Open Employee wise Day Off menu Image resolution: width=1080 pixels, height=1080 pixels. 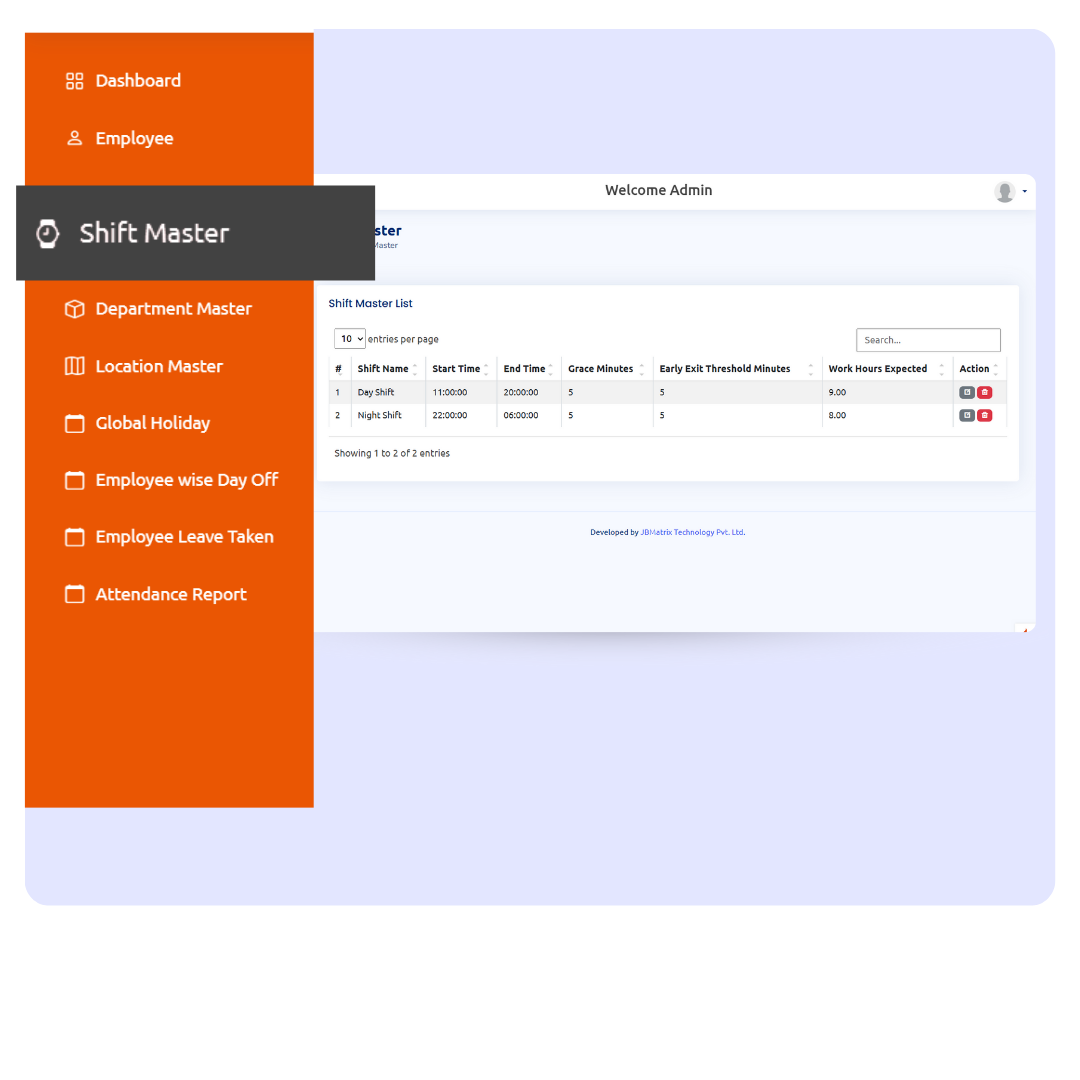pyautogui.click(x=186, y=480)
